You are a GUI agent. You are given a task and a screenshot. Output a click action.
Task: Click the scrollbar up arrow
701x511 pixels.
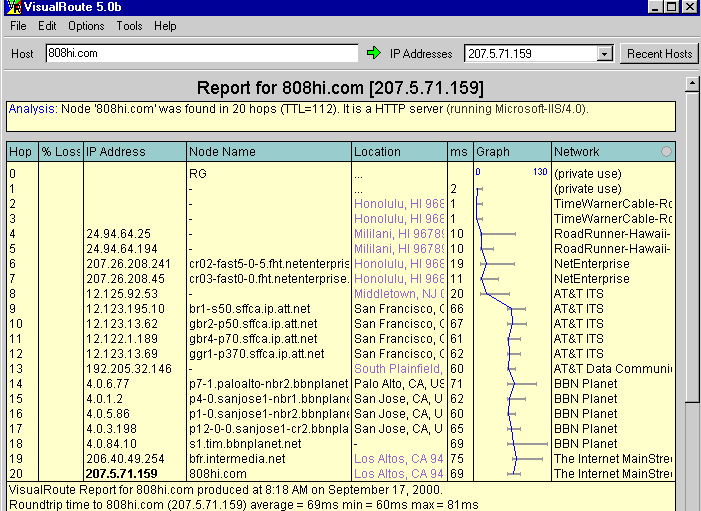pyautogui.click(x=692, y=84)
